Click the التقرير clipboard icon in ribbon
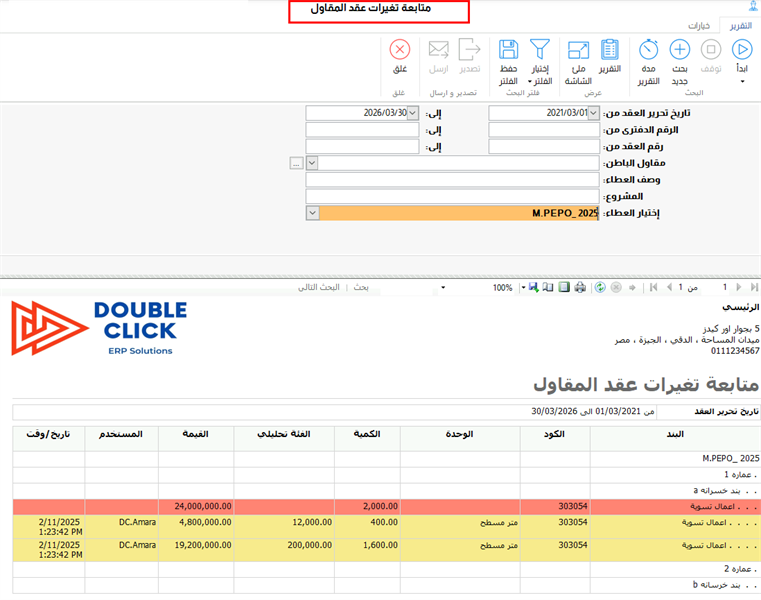Screen dimensions: 761x600 coord(609,50)
